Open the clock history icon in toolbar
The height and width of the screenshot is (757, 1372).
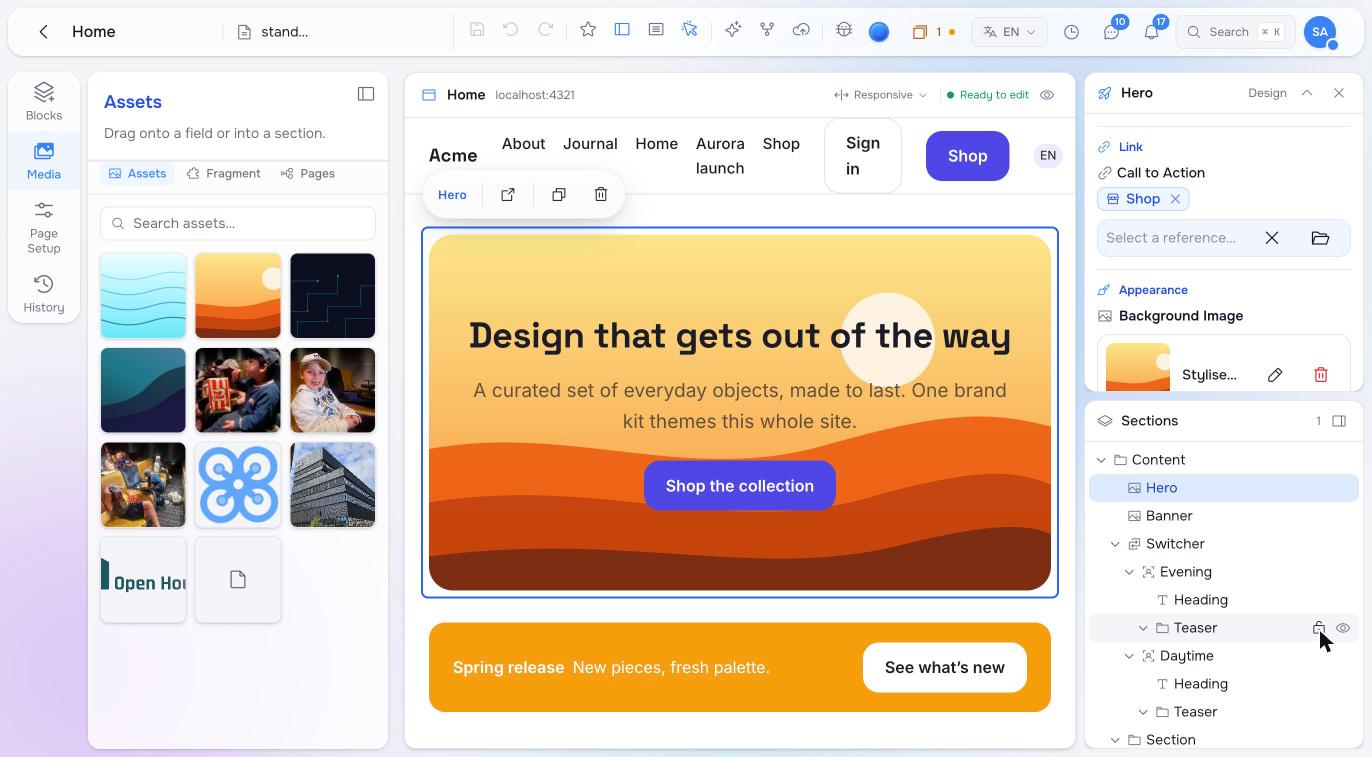pyautogui.click(x=1071, y=32)
